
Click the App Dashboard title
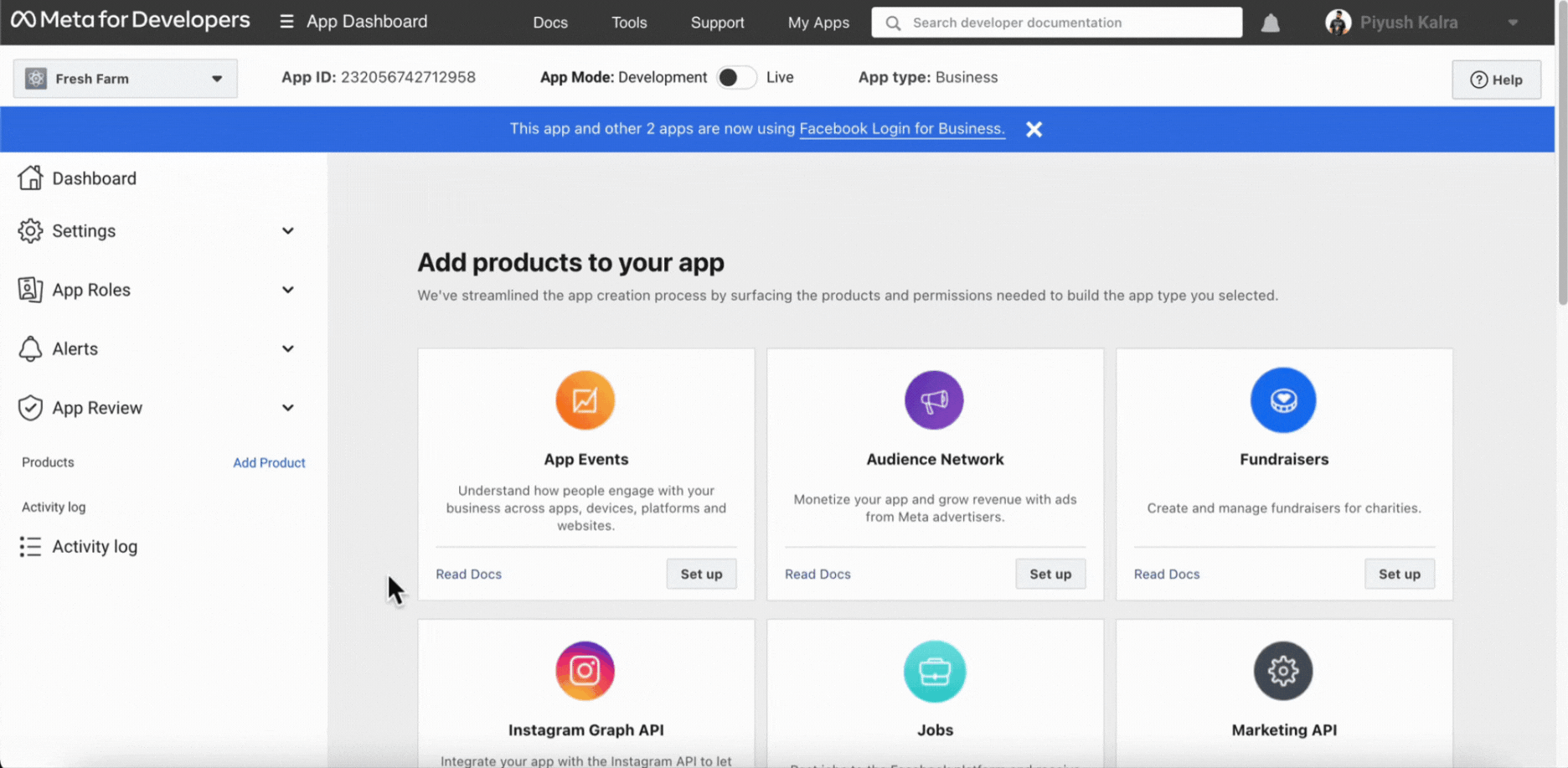[367, 22]
